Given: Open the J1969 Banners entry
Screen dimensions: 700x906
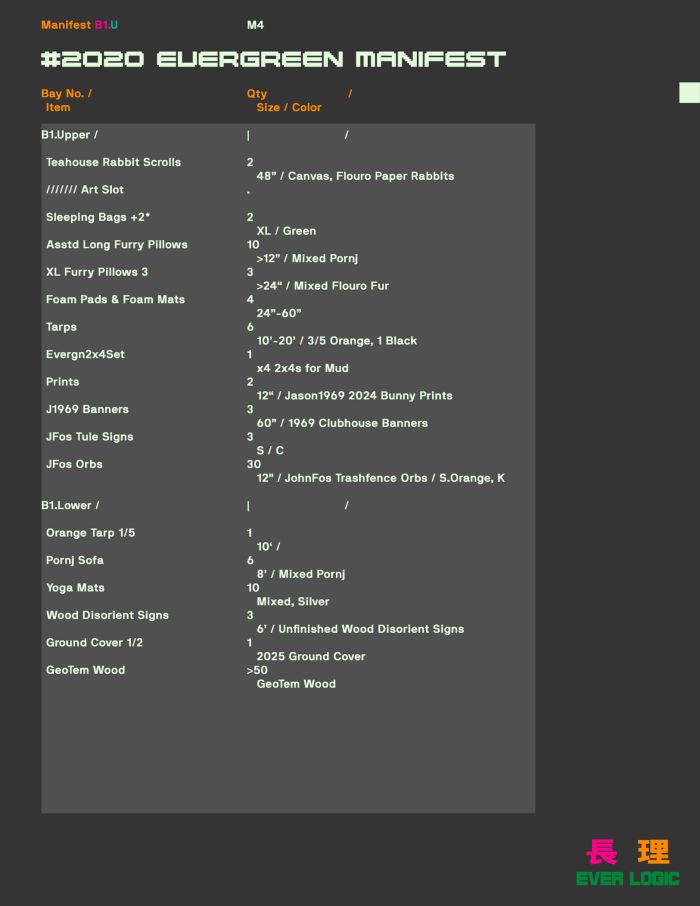Looking at the screenshot, I should click(87, 410).
